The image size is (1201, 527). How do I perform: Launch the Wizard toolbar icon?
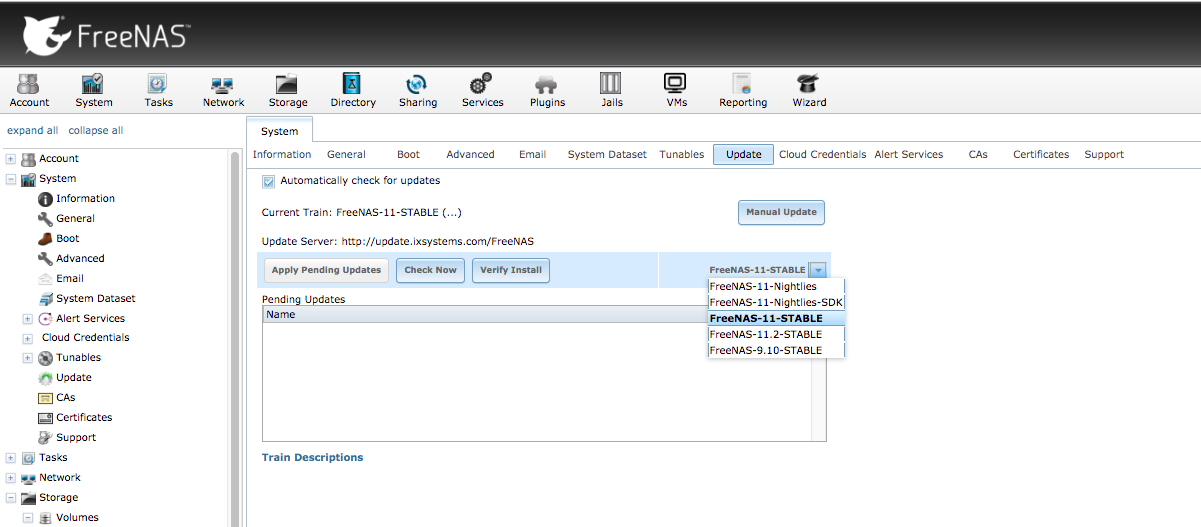(809, 90)
